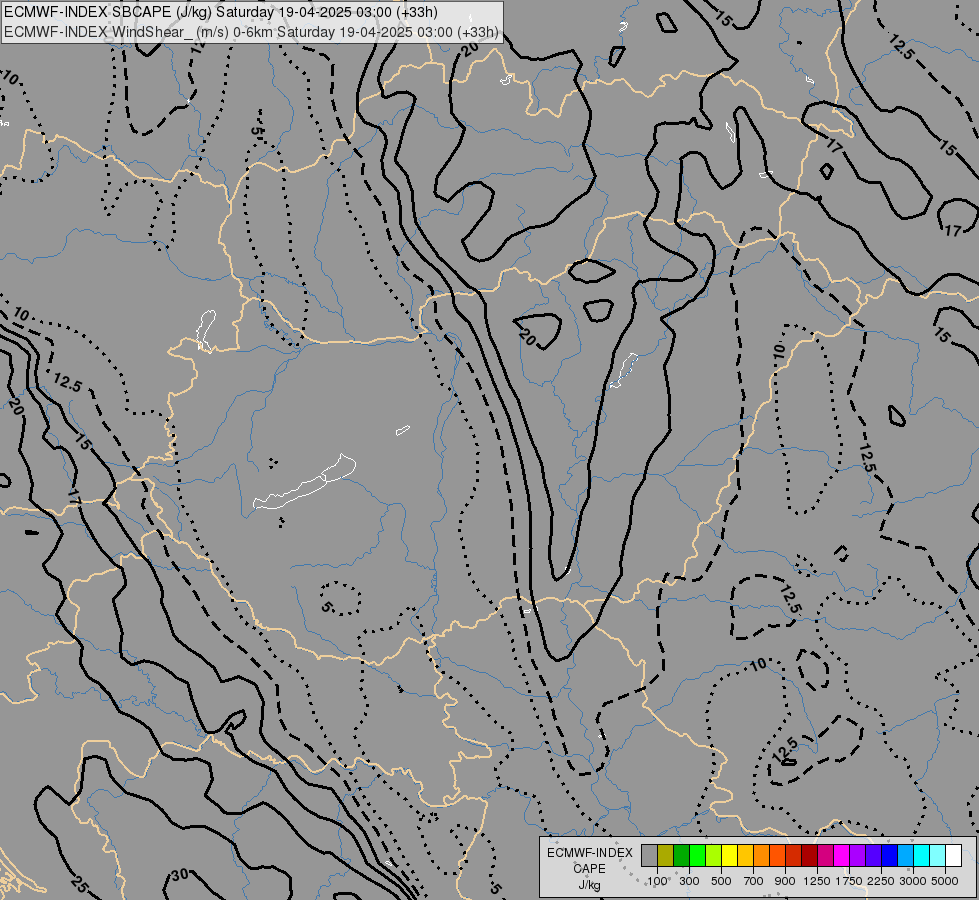Screen dimensions: 979x900
Task: Click the 3000 legend tick label
Action: [x=913, y=881]
